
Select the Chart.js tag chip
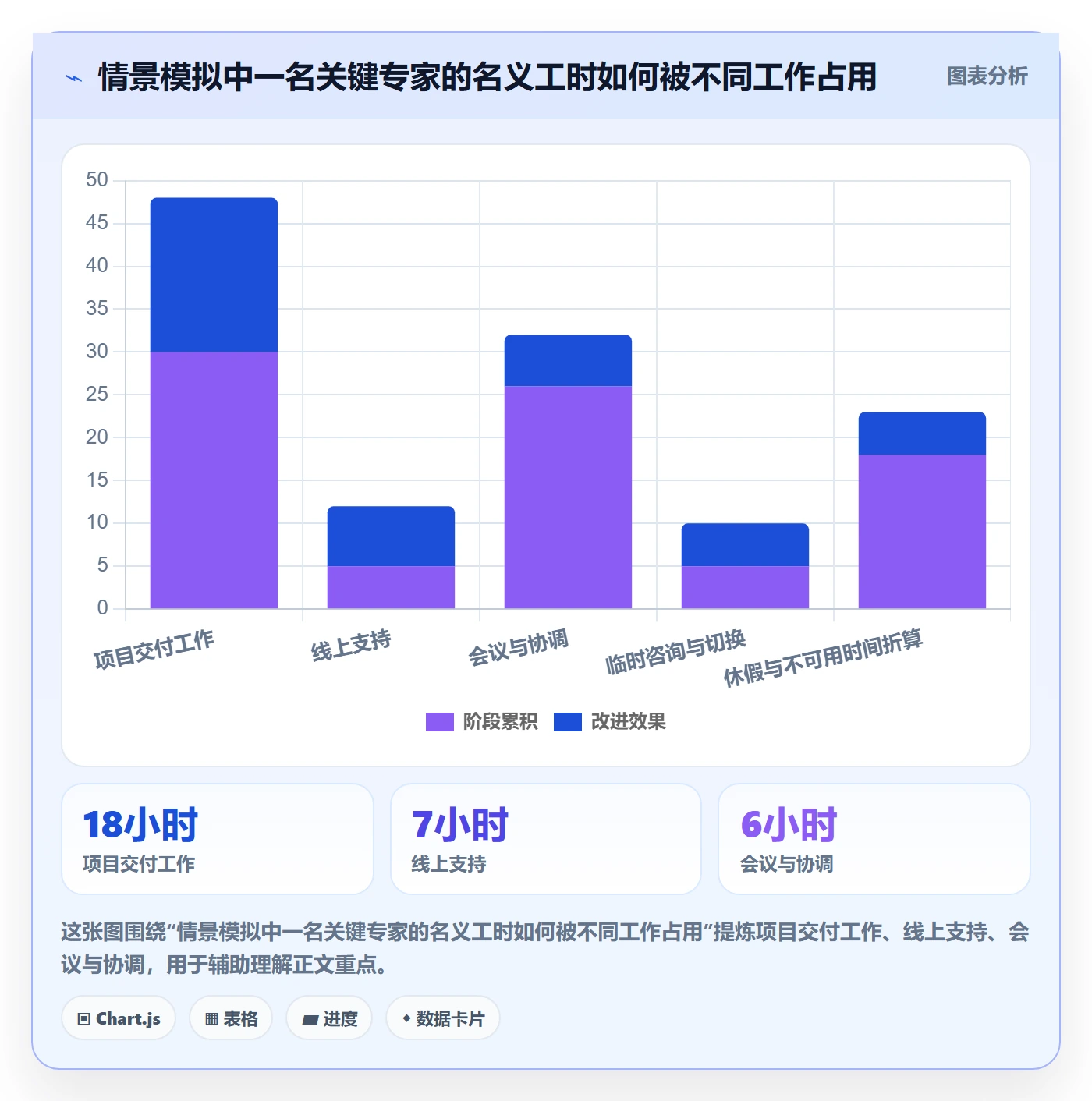[x=119, y=1018]
